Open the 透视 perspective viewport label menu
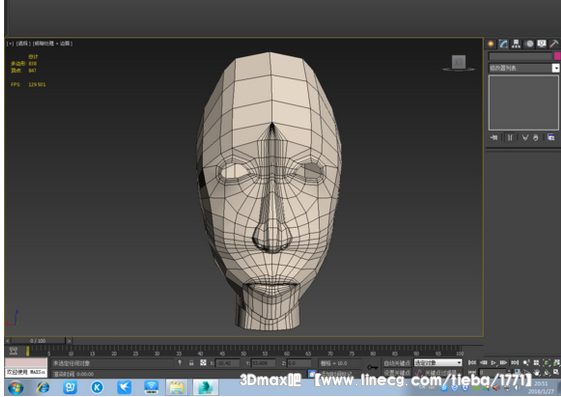 click(x=23, y=44)
